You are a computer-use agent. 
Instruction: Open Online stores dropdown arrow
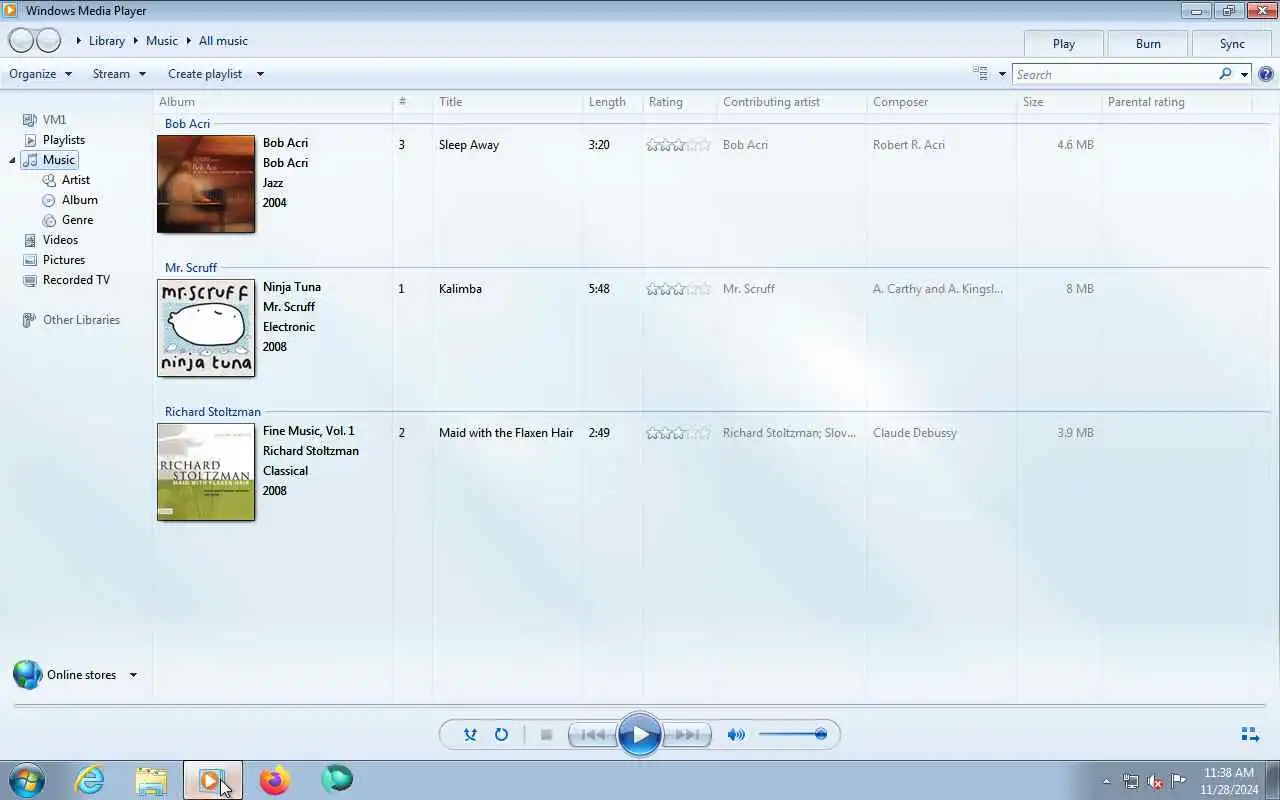tap(132, 675)
